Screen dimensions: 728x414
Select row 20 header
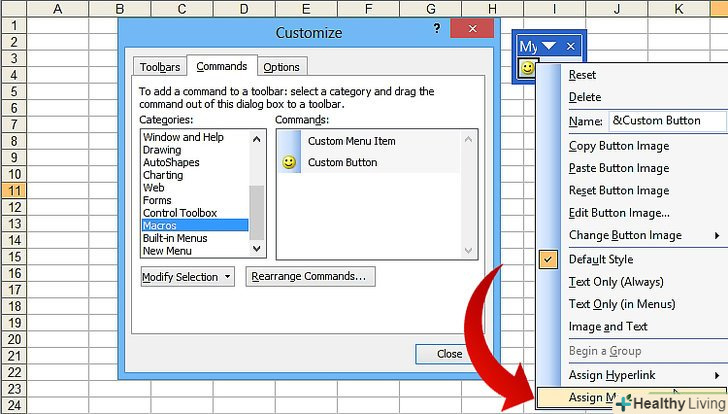point(13,339)
